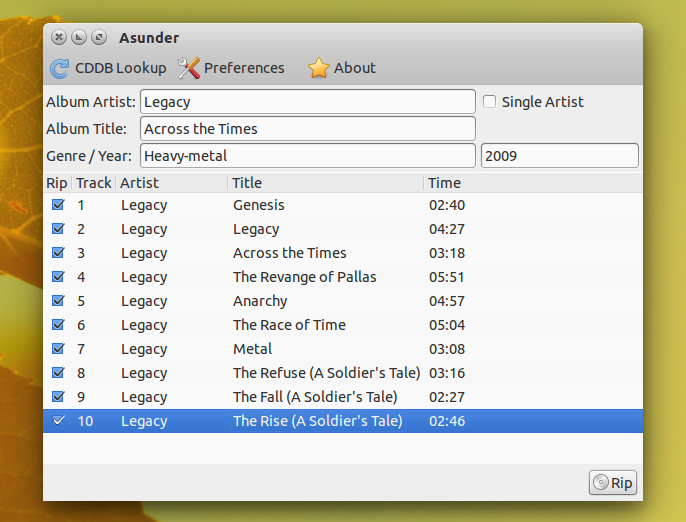The image size is (686, 522).
Task: Click the Heavy-metal genre field
Action: point(308,156)
